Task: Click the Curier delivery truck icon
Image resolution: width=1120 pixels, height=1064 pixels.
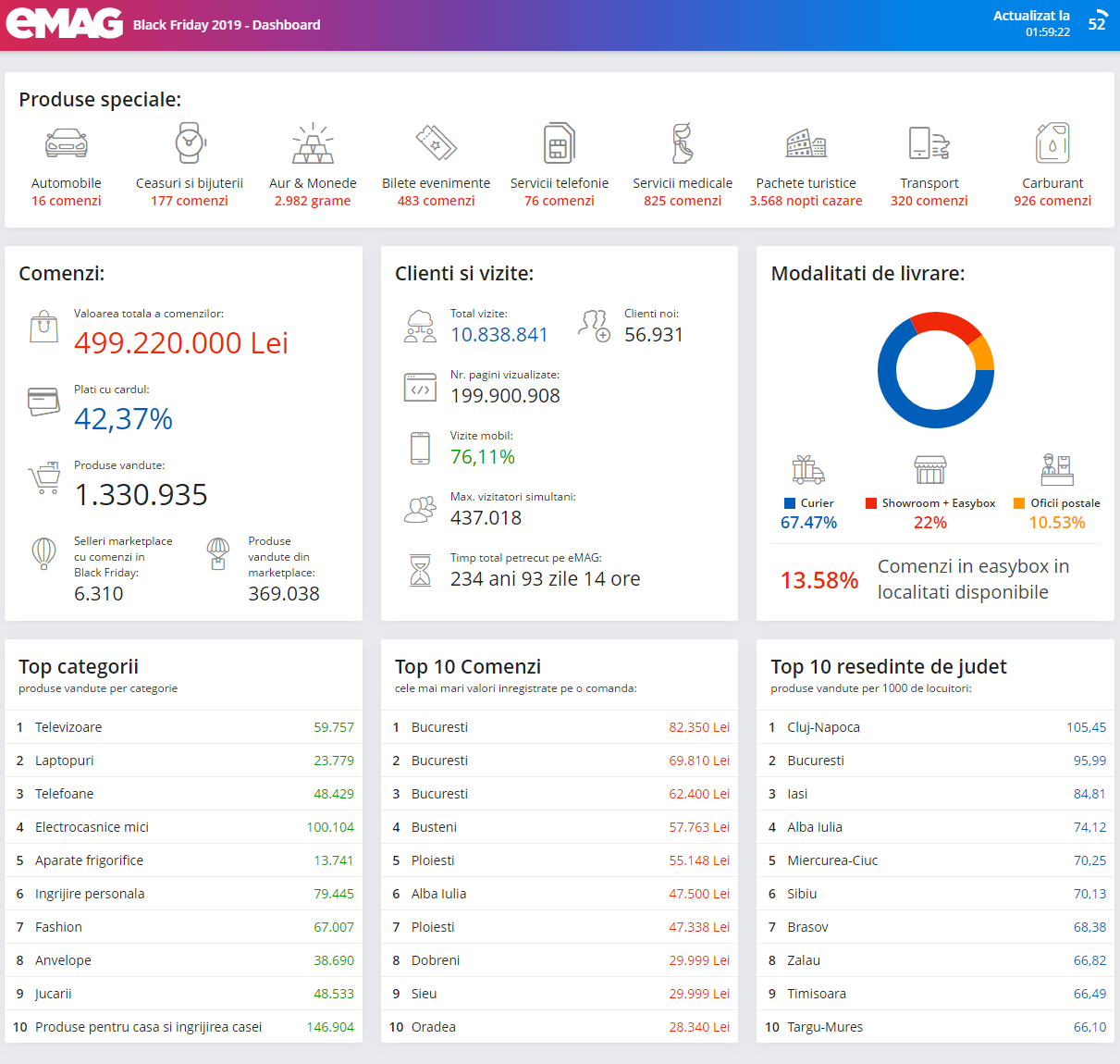Action: [808, 470]
